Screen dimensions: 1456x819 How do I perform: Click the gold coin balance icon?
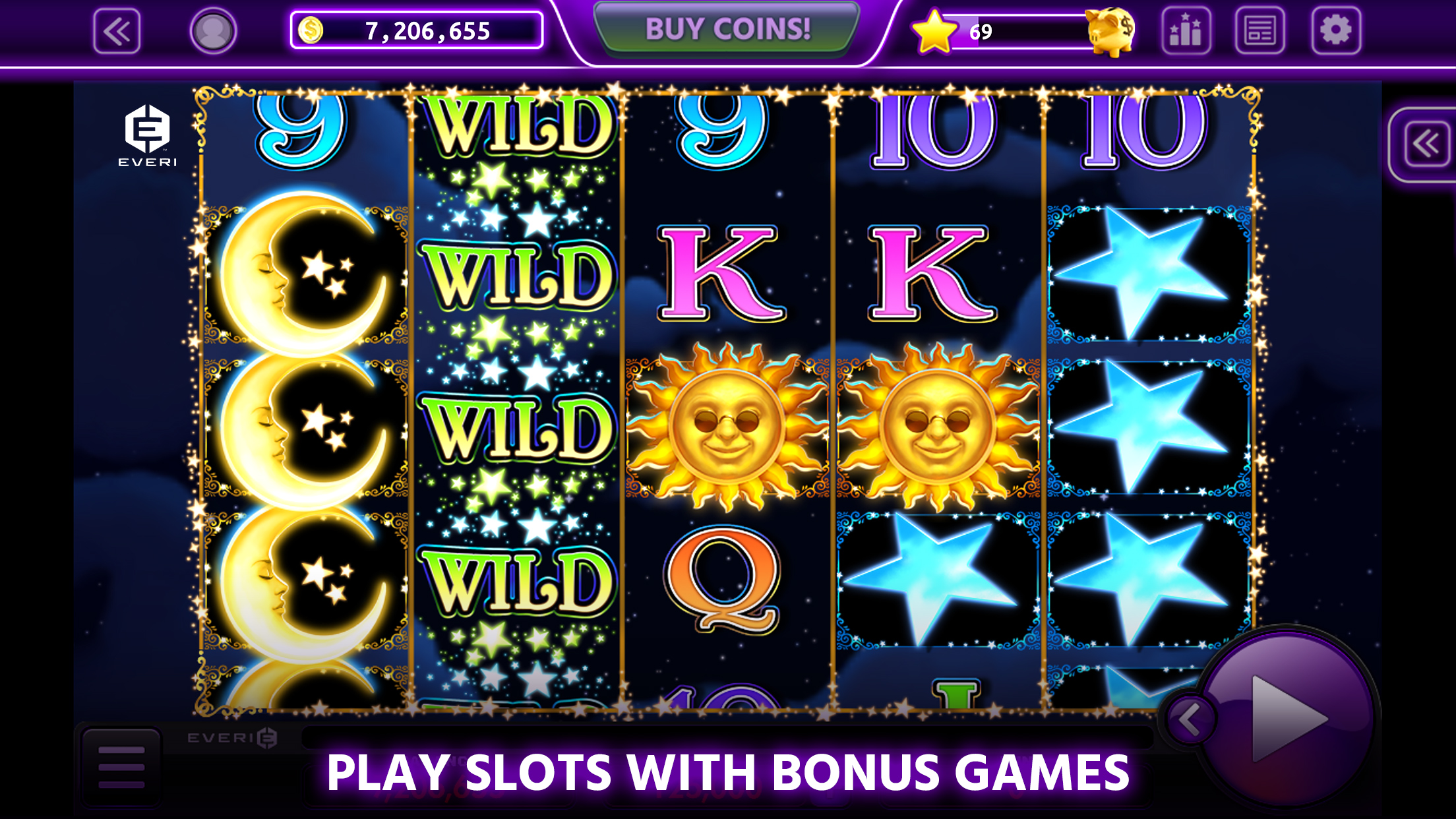click(311, 30)
